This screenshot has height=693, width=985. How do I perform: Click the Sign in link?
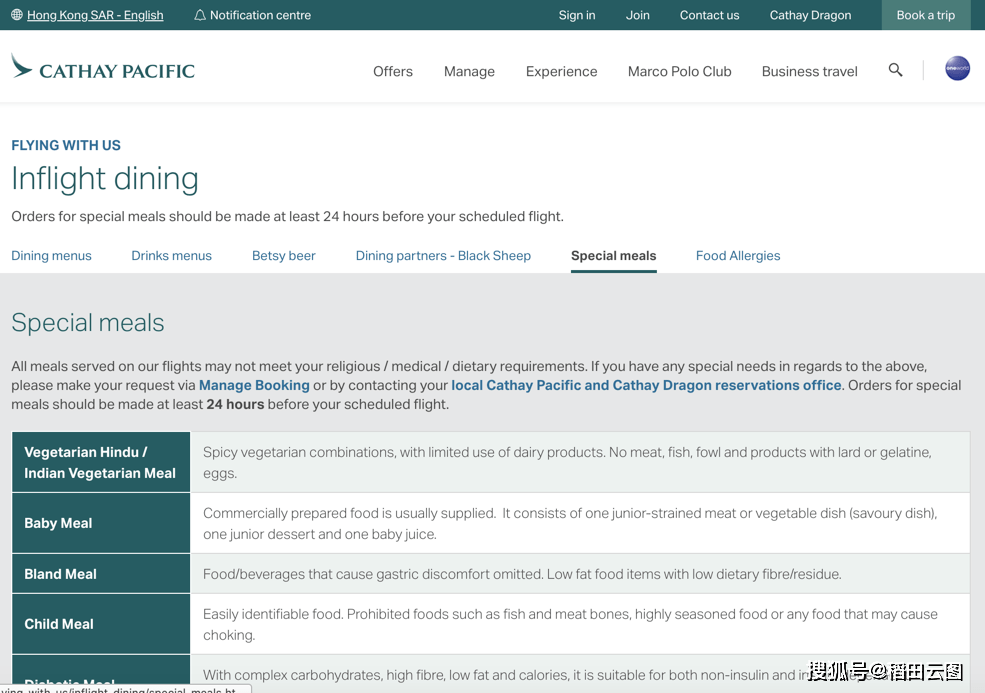coord(577,15)
